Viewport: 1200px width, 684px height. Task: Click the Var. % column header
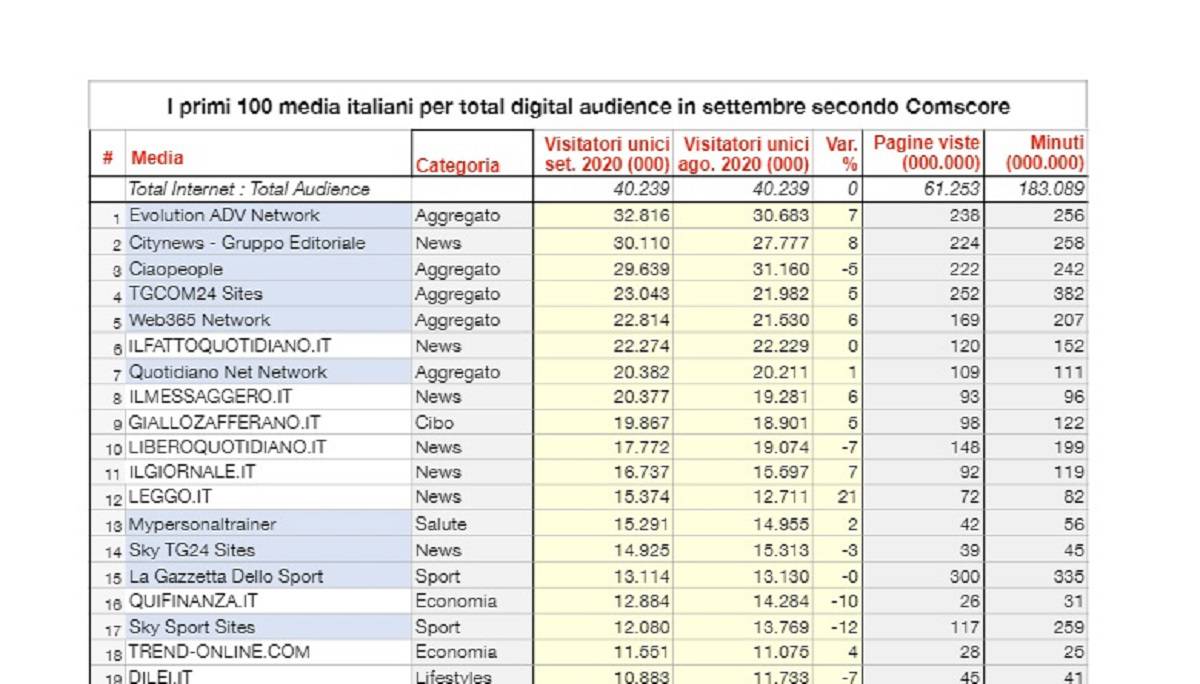(842, 154)
